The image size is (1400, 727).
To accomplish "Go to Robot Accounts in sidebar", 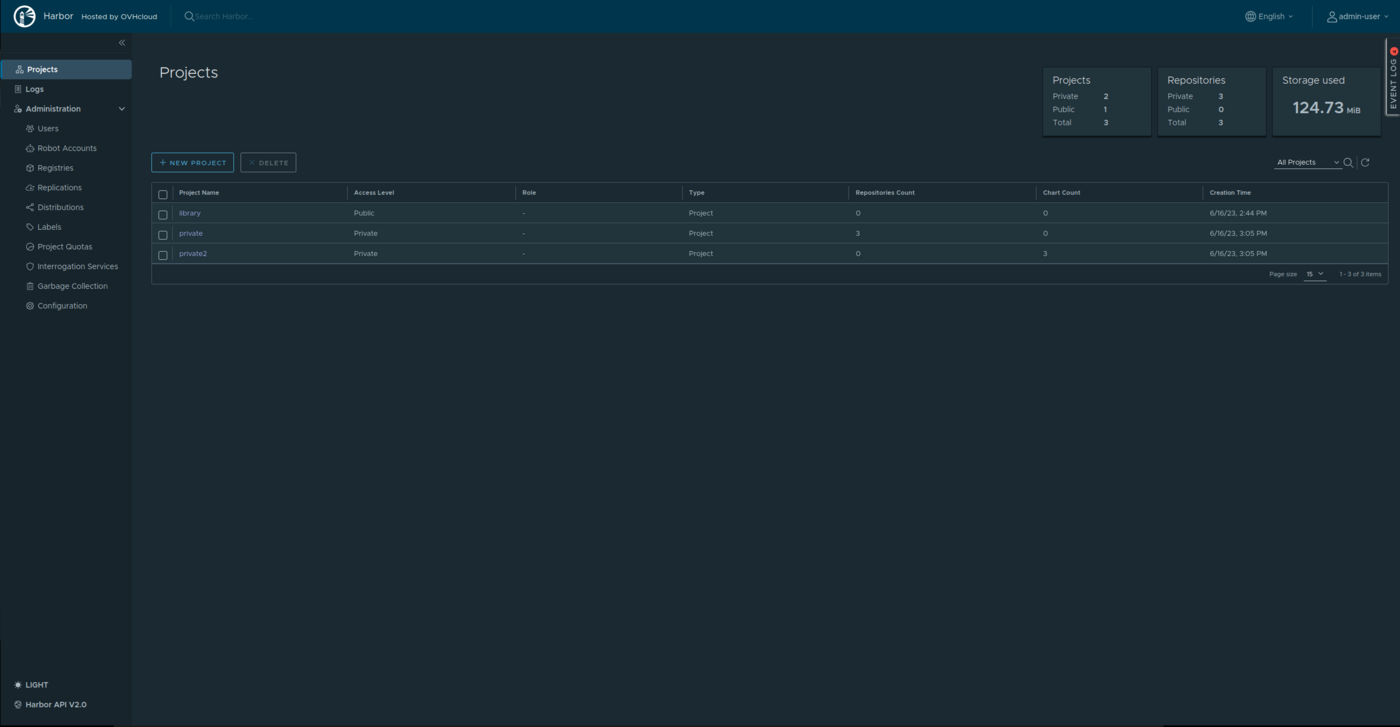I will [x=66, y=148].
